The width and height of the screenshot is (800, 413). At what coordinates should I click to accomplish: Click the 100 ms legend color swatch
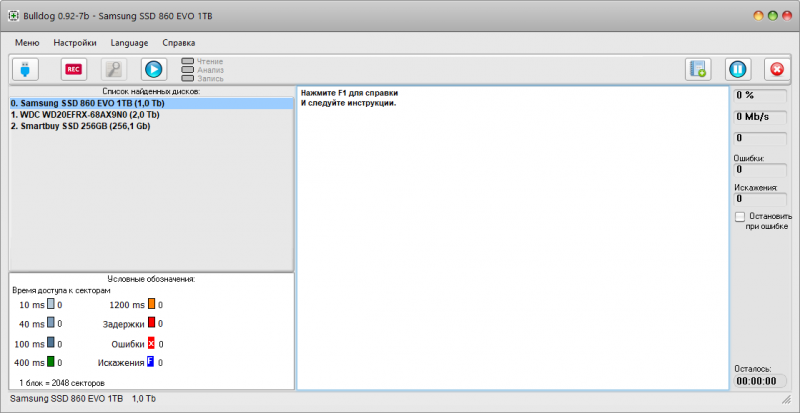pos(51,343)
